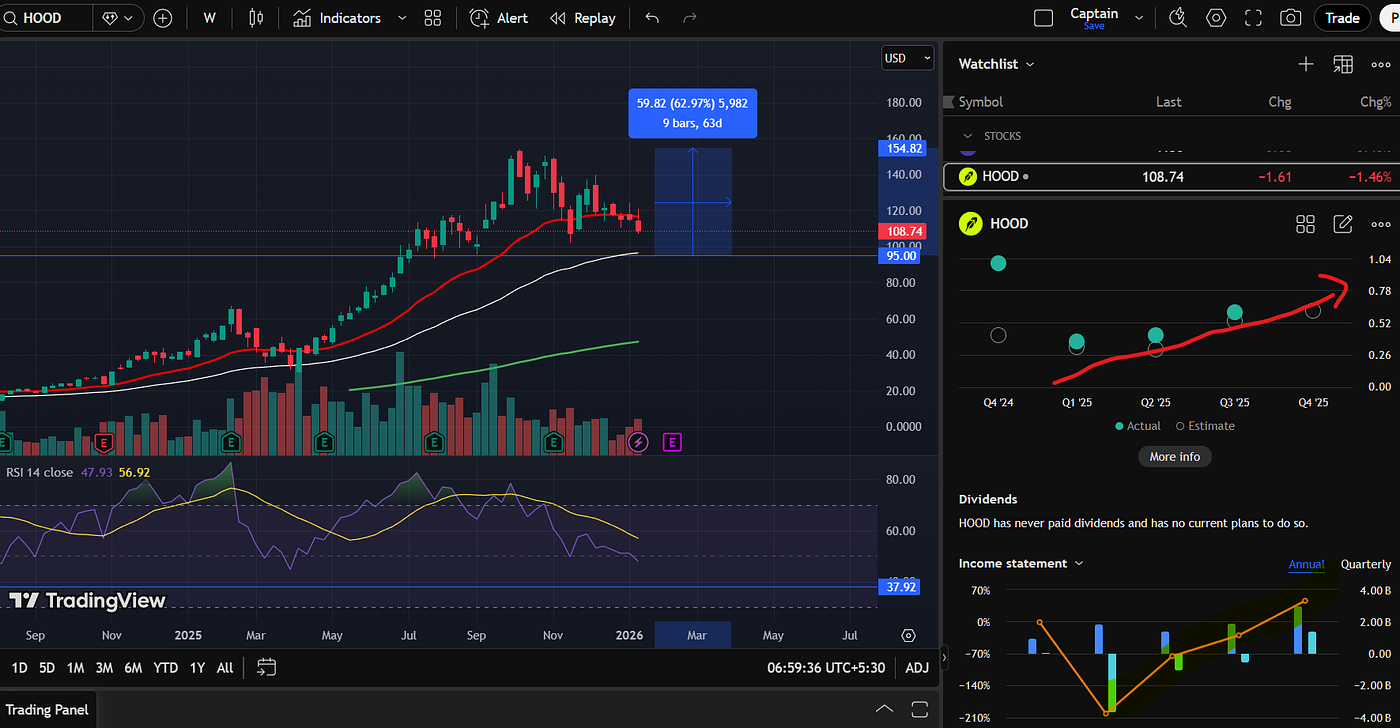
Task: Redo the chart action
Action: 689,18
